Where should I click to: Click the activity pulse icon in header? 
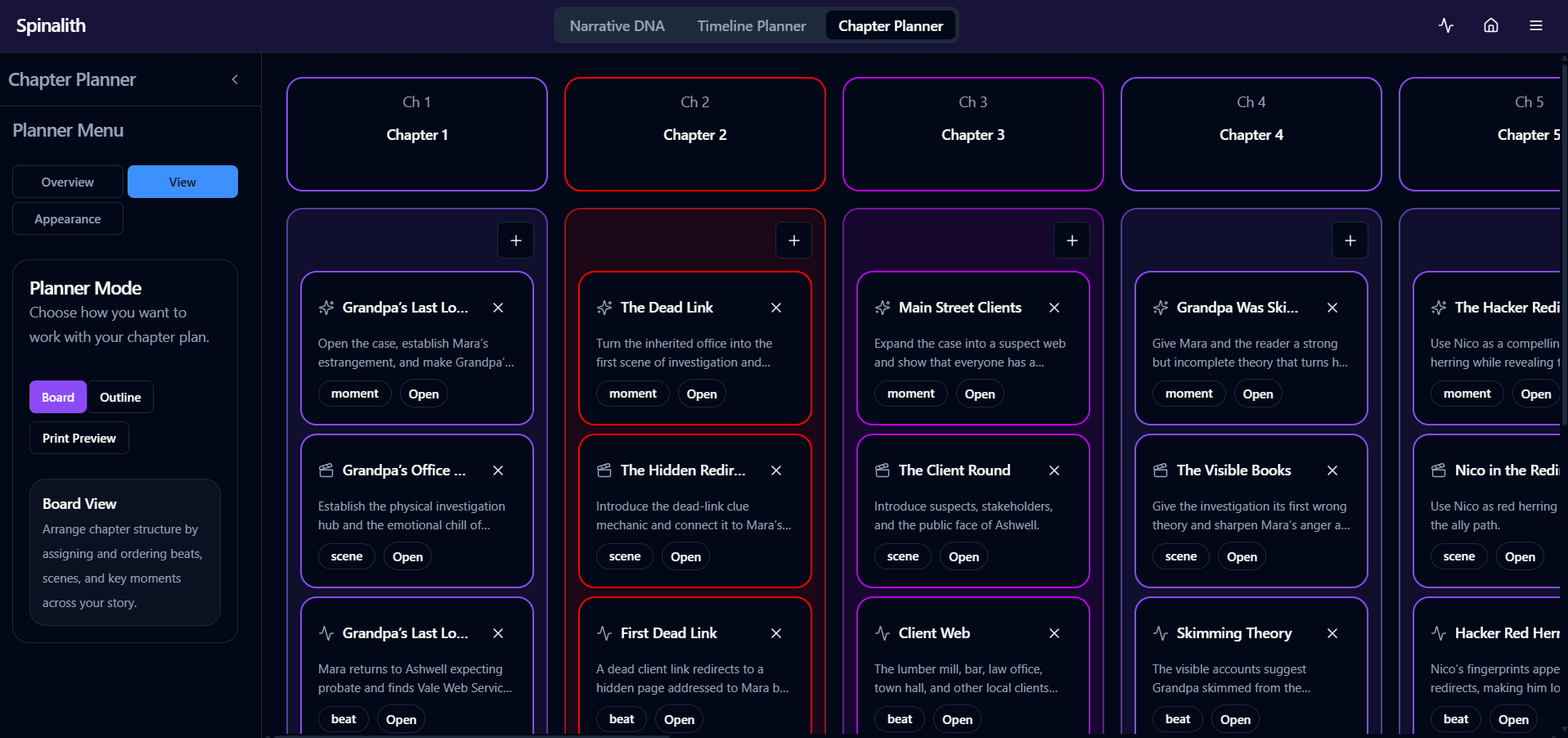(1446, 25)
